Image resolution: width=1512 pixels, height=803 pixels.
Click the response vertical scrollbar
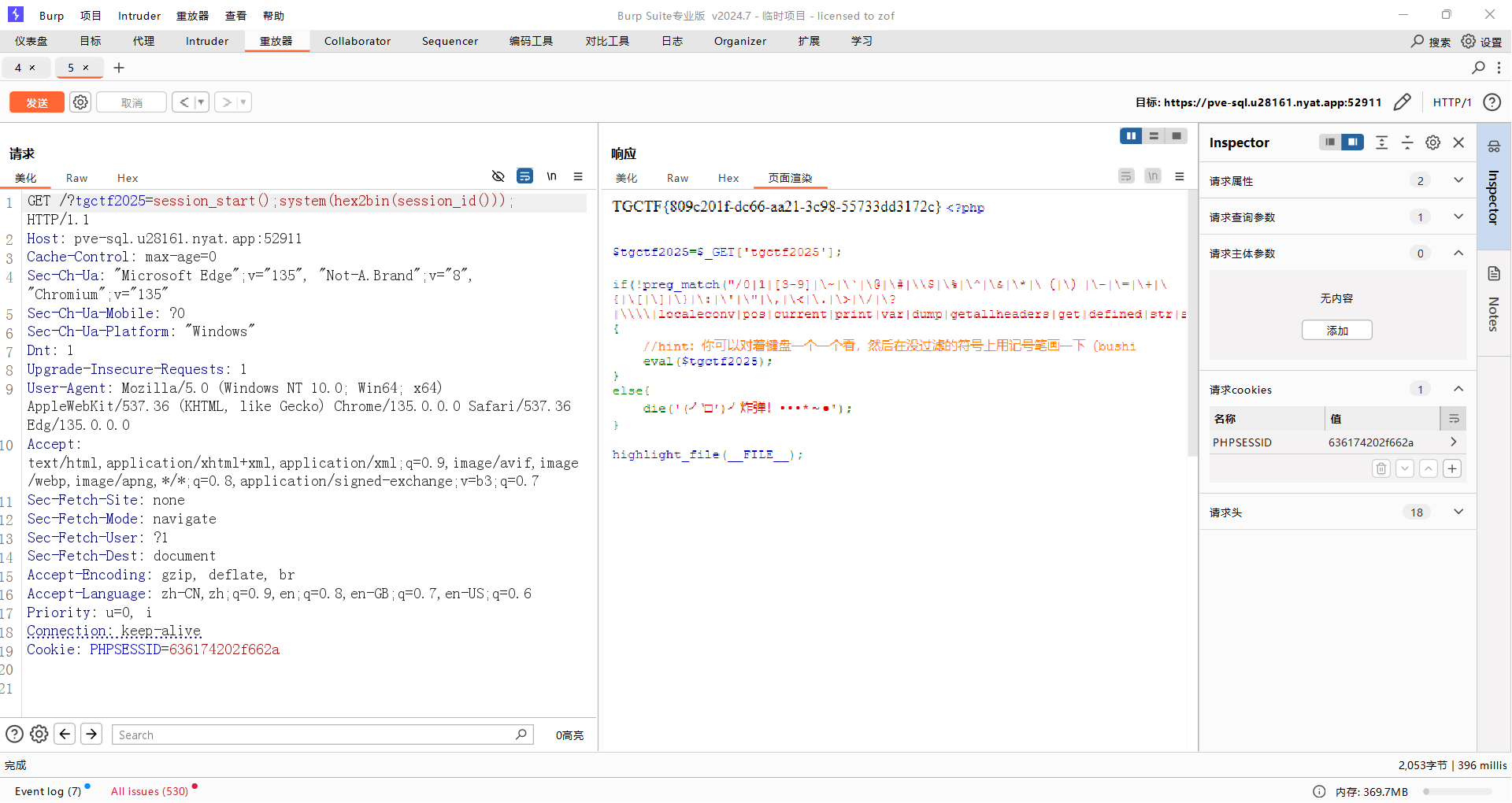1192,323
